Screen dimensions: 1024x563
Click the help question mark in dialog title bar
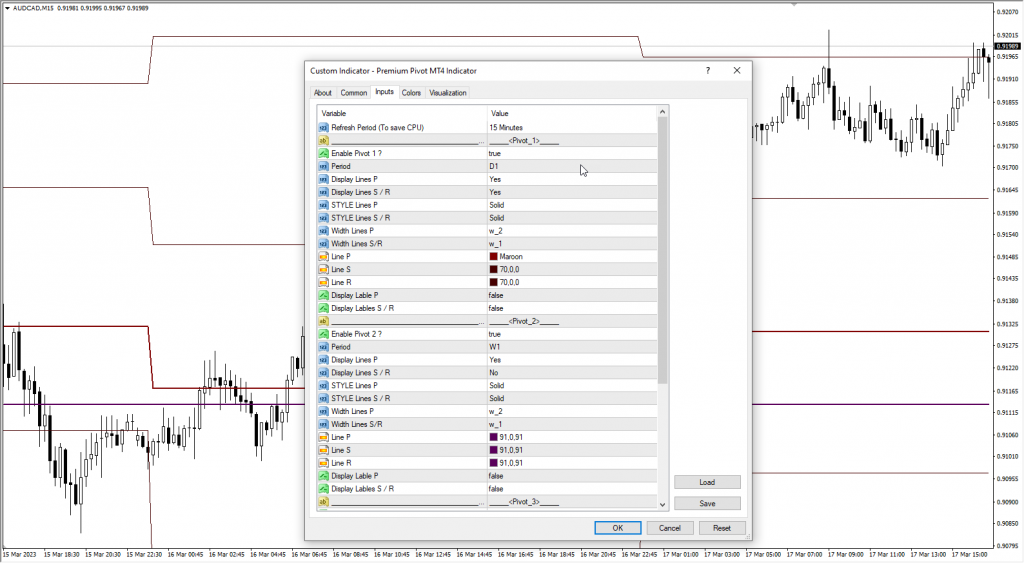tap(708, 71)
